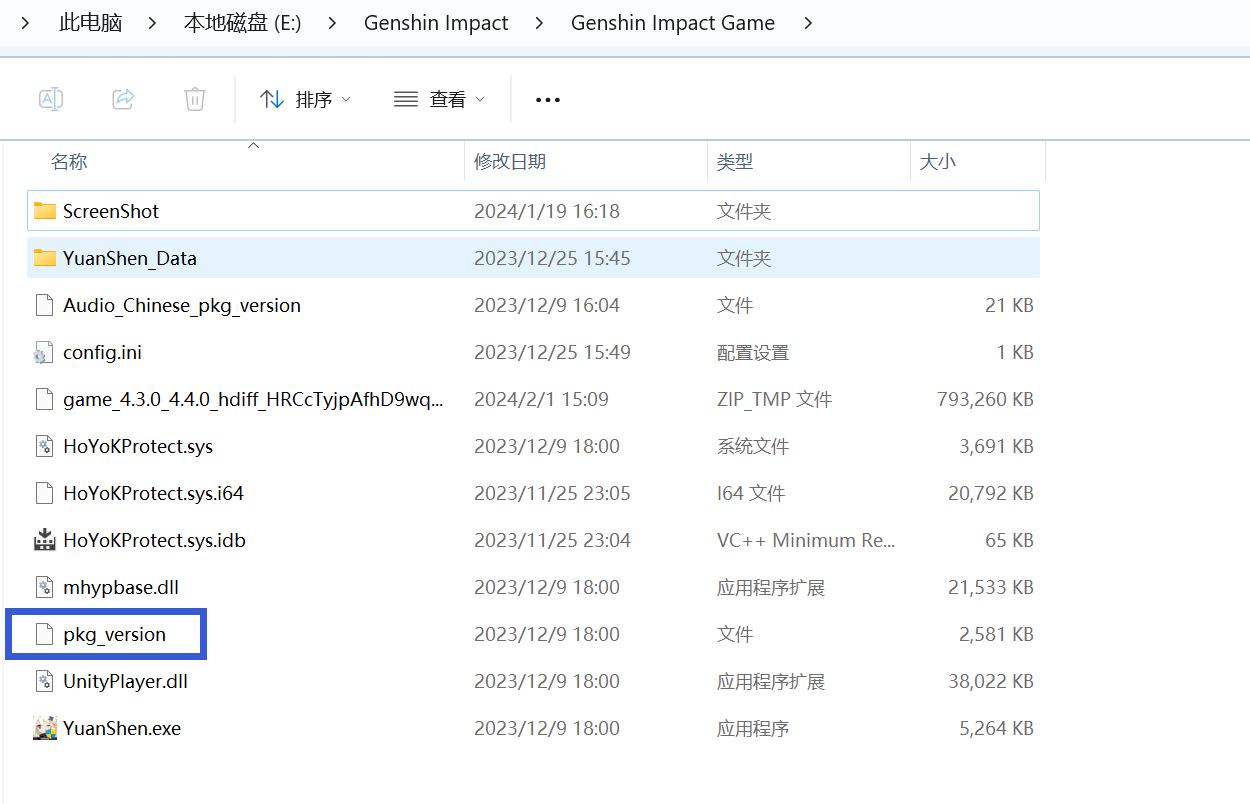Go to Genshin Impact breadcrumb folder

coord(436,23)
